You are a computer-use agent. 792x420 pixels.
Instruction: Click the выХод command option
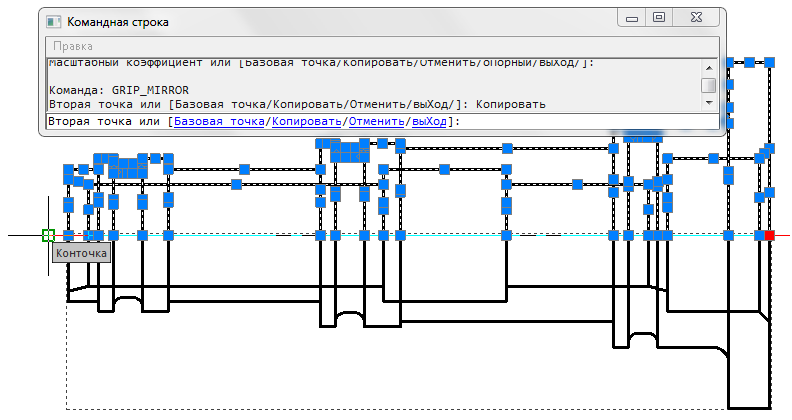[429, 122]
